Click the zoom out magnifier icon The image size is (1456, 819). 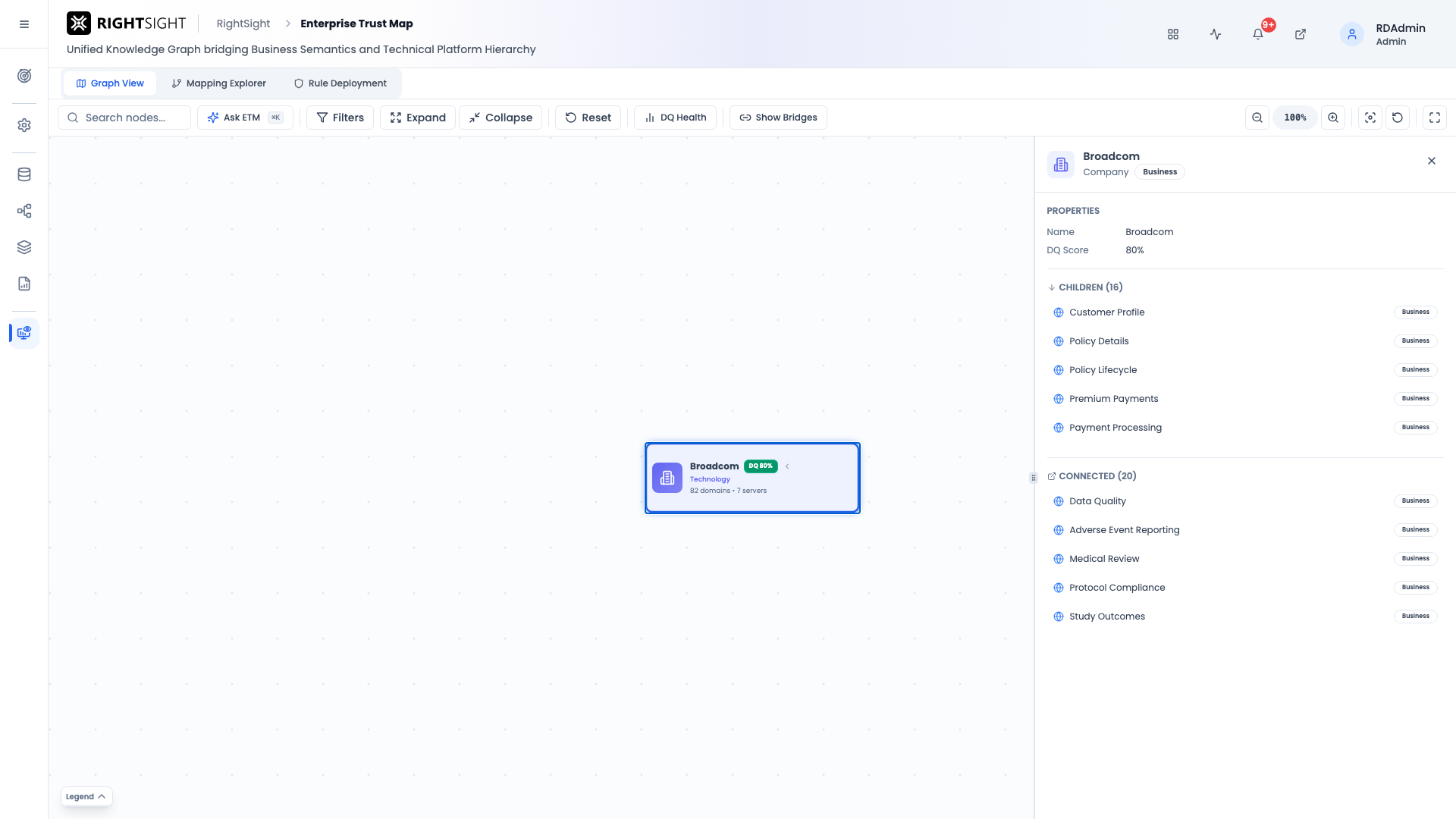1257,118
